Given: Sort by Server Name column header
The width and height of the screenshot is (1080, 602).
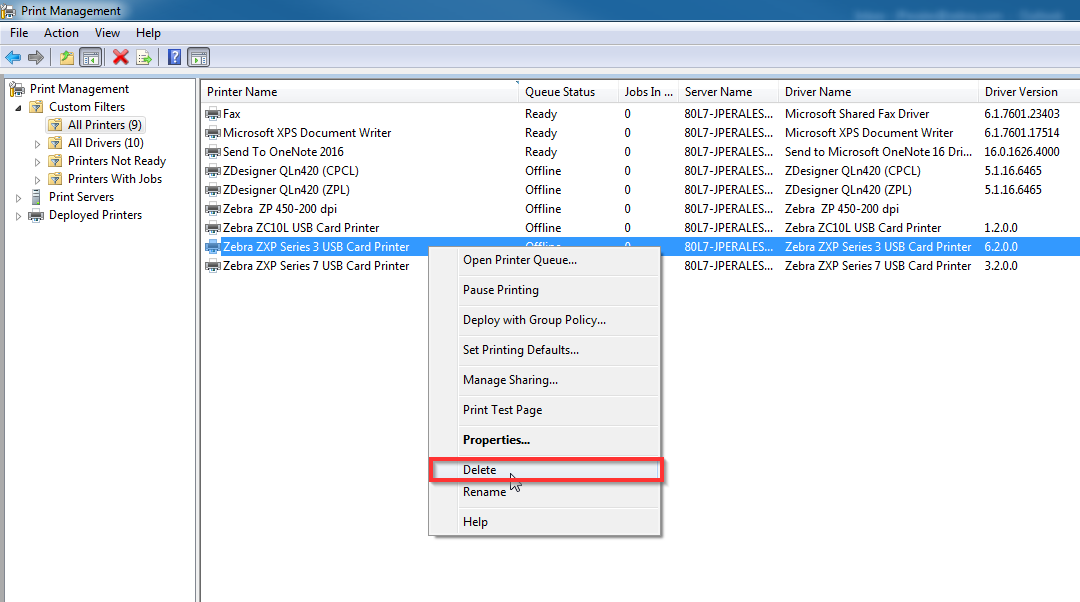Looking at the screenshot, I should (729, 92).
